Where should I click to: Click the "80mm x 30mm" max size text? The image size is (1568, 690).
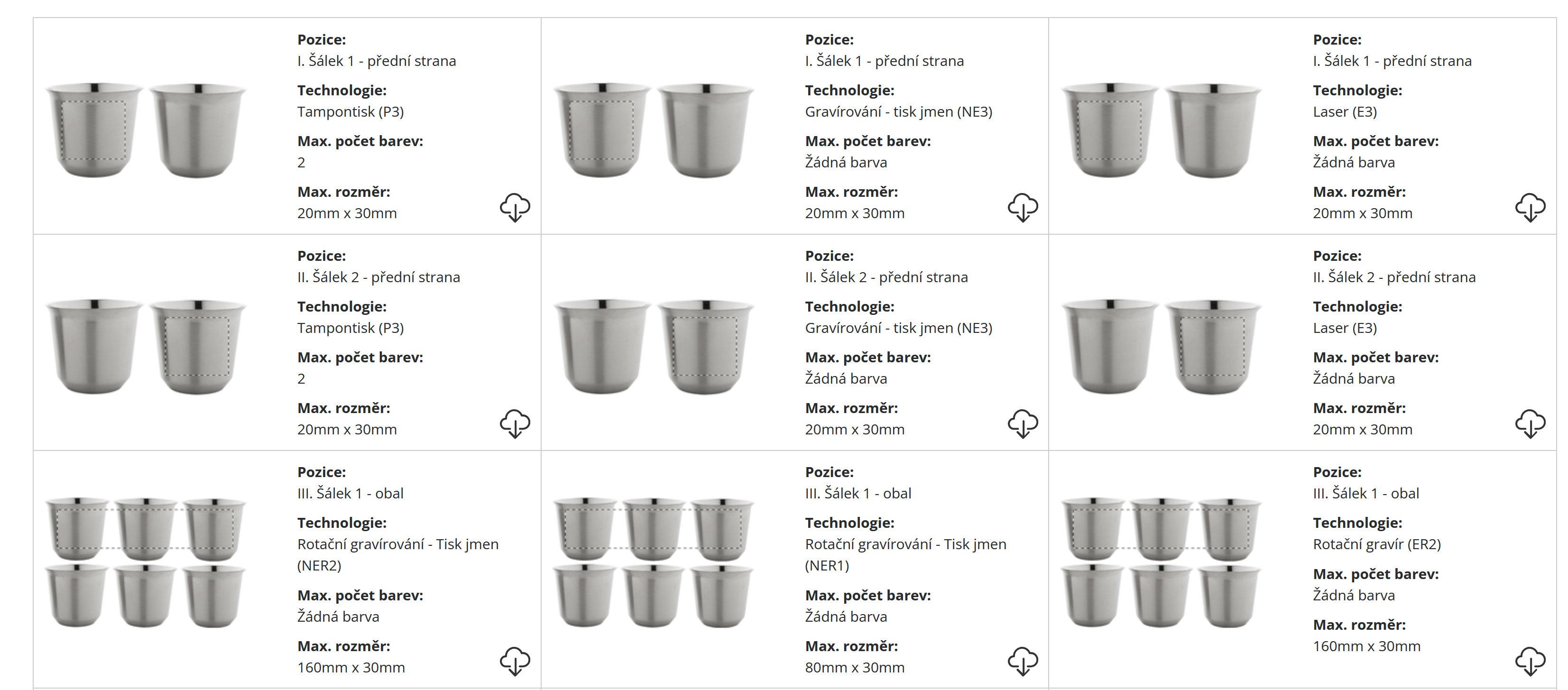pyautogui.click(x=855, y=668)
